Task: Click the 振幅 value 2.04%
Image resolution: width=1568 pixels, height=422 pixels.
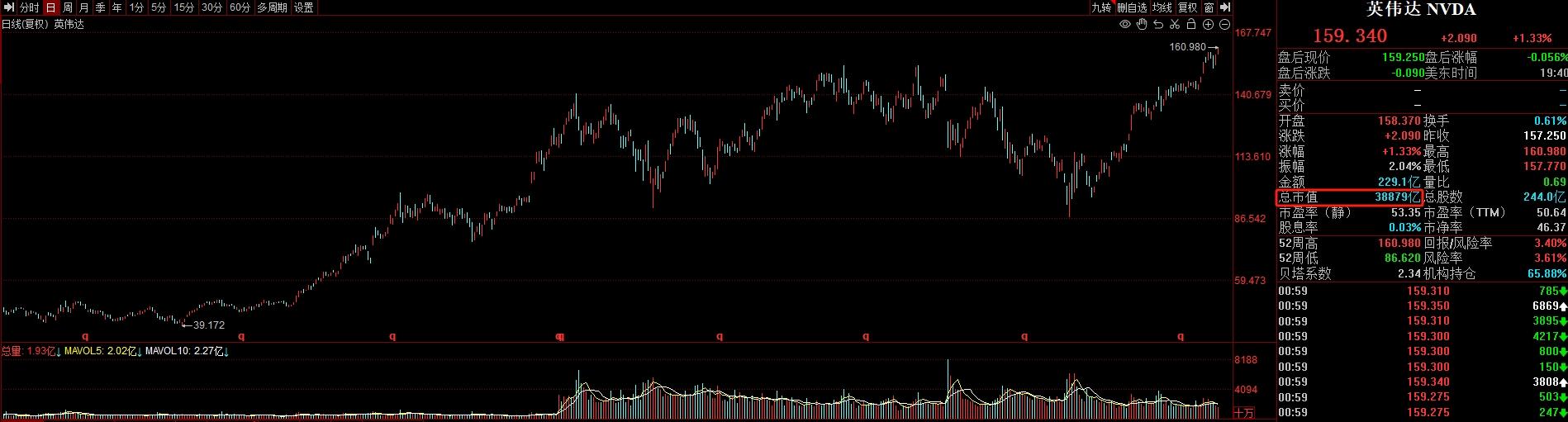Action: 1405,167
